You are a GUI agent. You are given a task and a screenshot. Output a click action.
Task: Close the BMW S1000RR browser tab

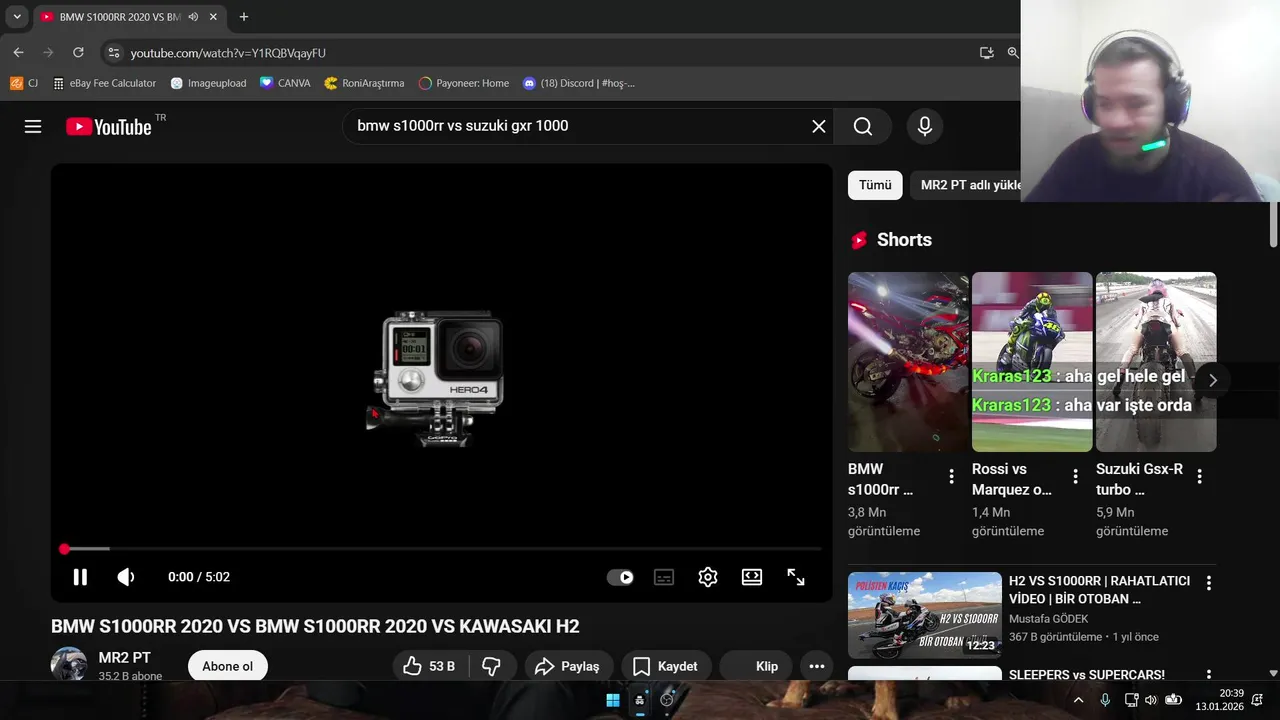click(213, 17)
